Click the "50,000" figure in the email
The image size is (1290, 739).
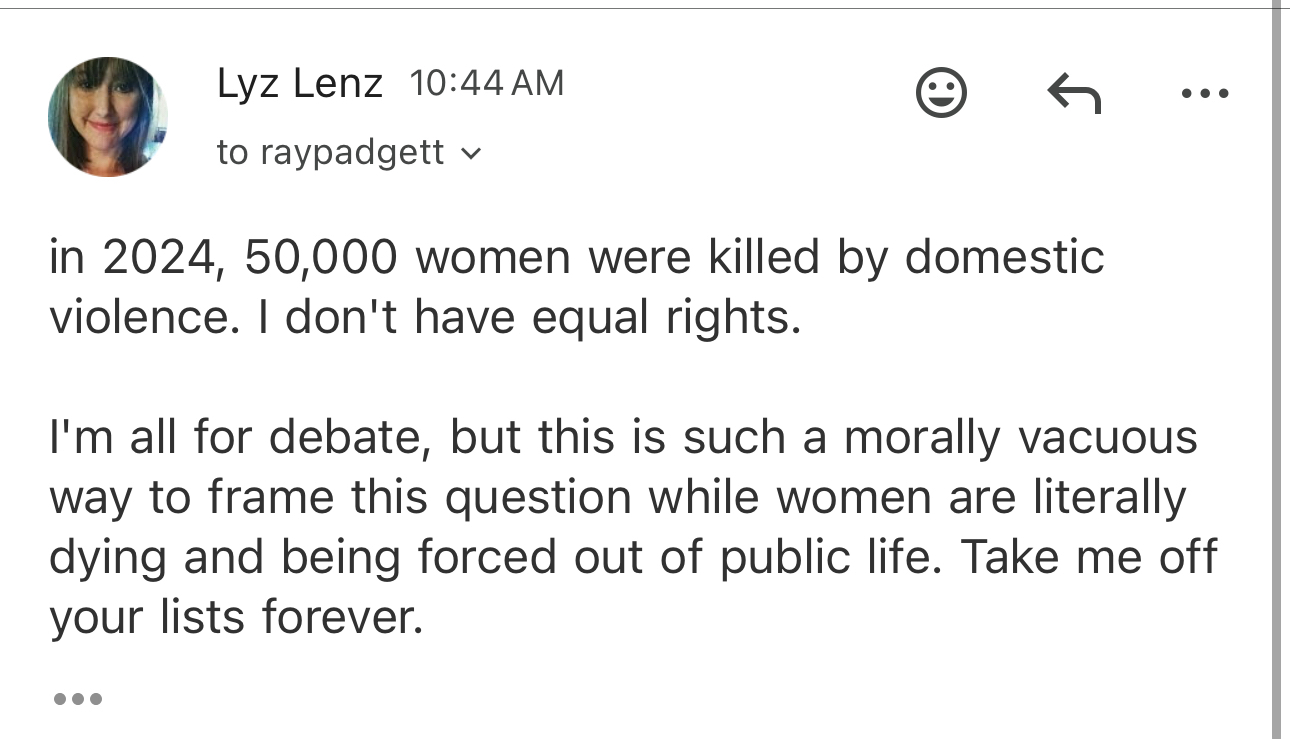[x=320, y=257]
